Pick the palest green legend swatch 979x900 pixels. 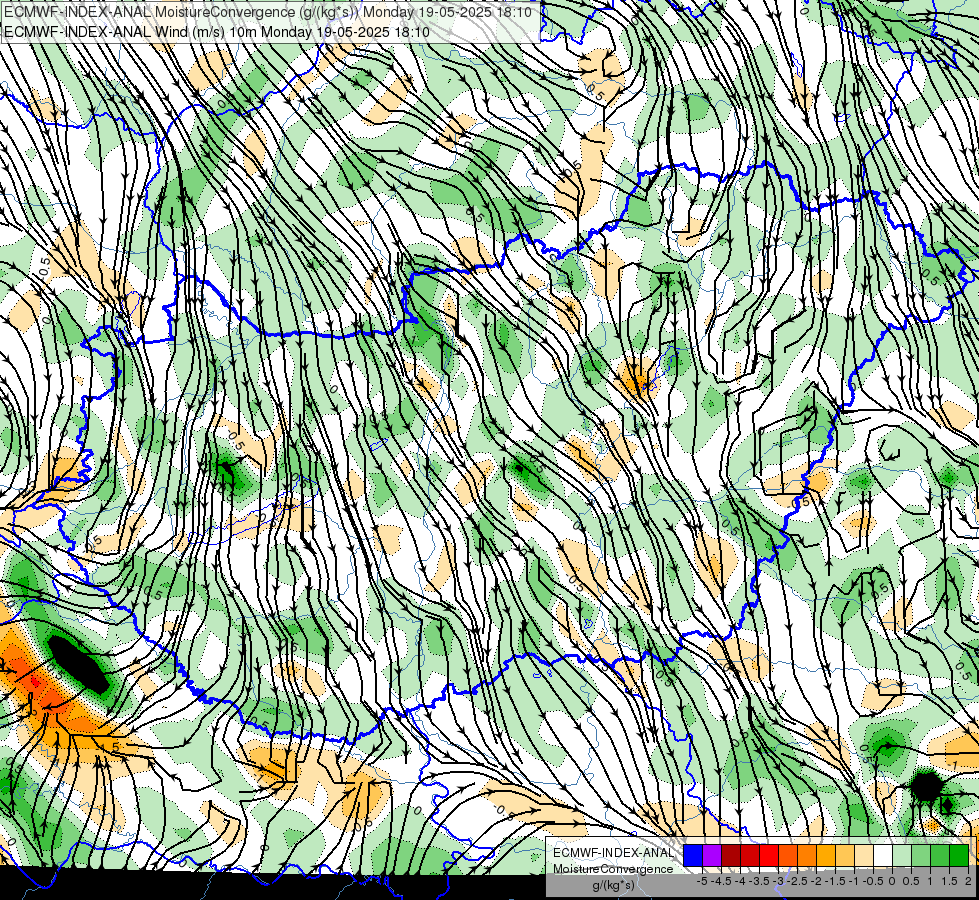pyautogui.click(x=902, y=855)
